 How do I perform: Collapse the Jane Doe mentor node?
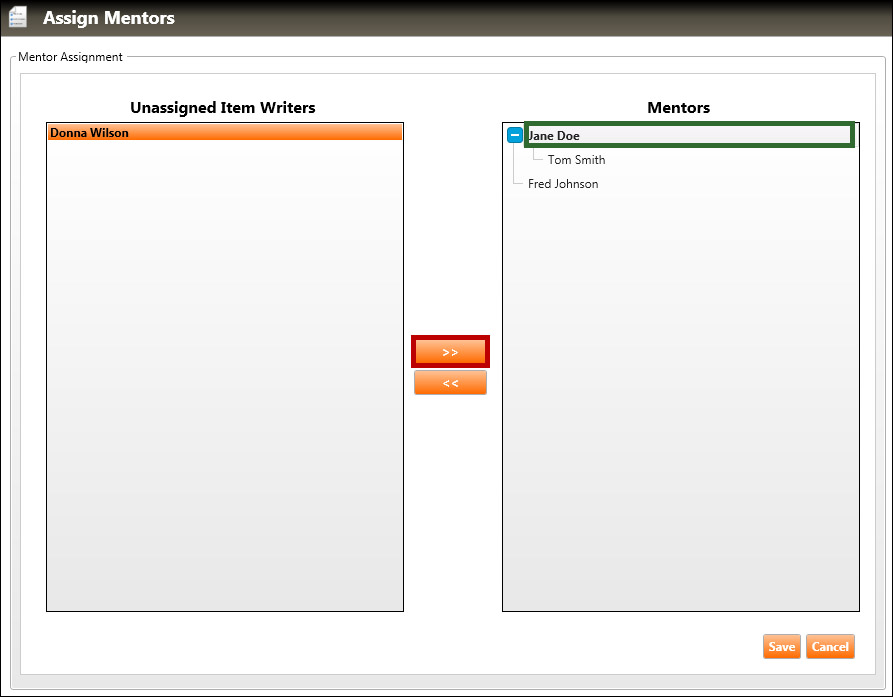pos(515,135)
